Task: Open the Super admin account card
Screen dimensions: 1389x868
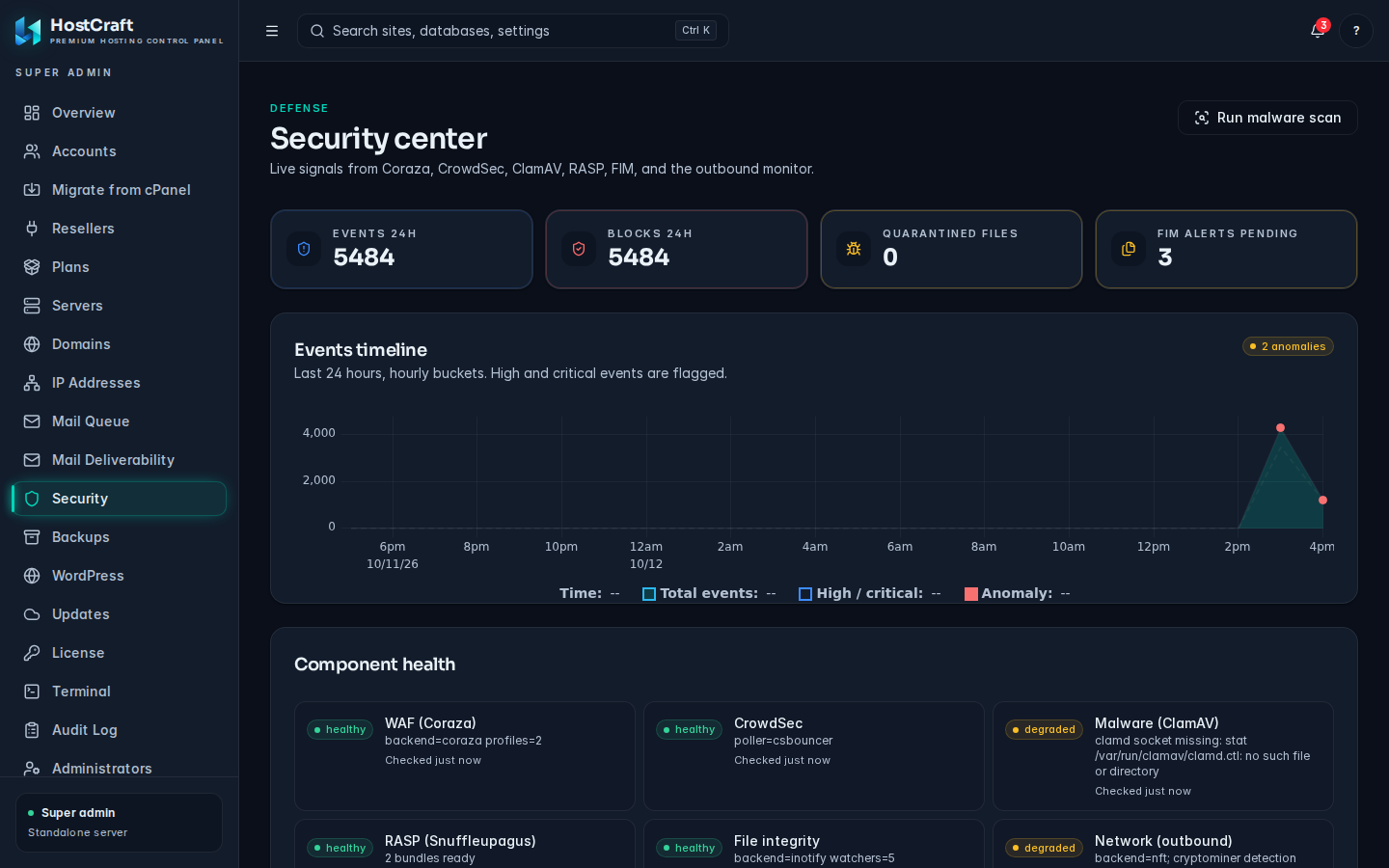Action: [119, 823]
